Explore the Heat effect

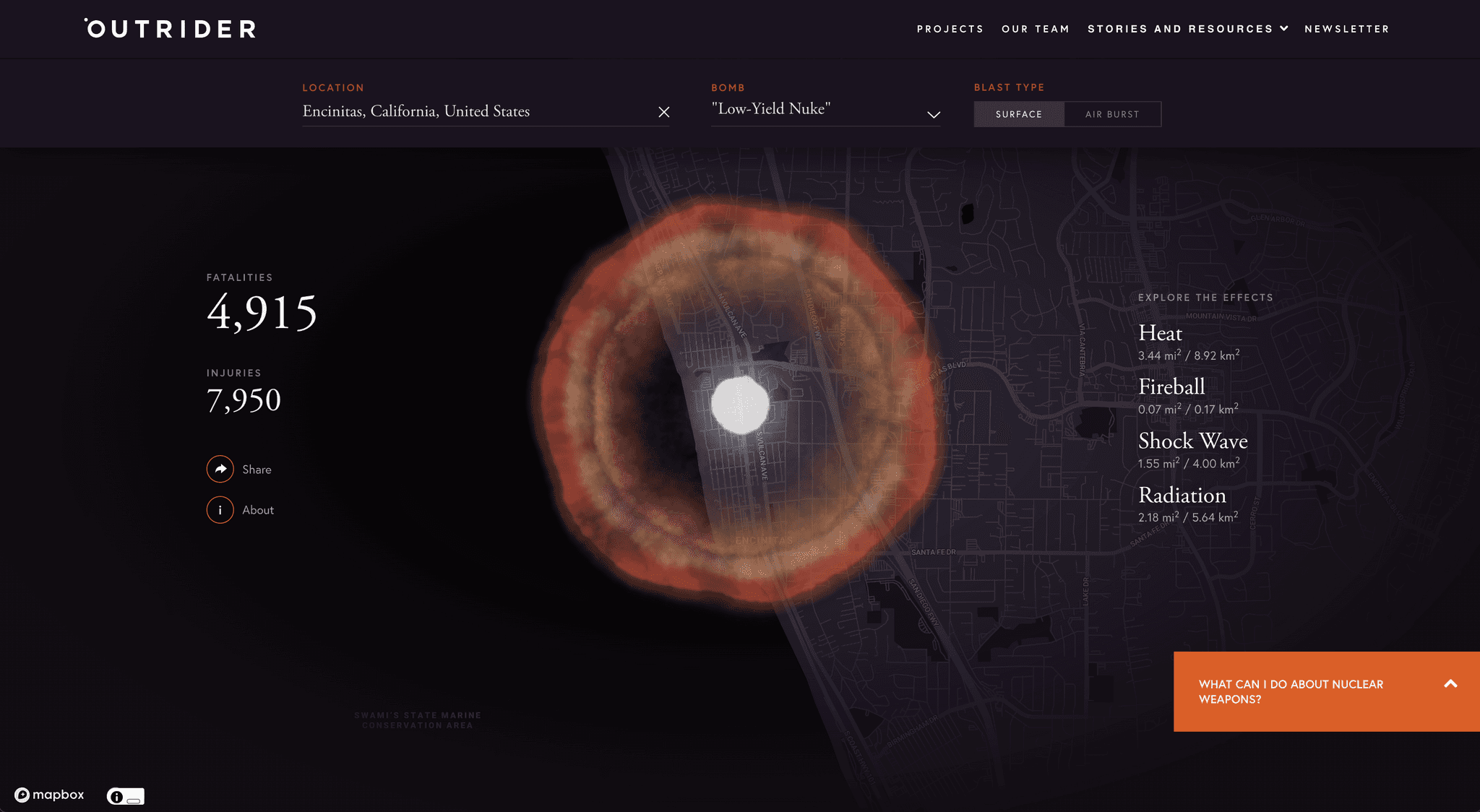click(1160, 333)
